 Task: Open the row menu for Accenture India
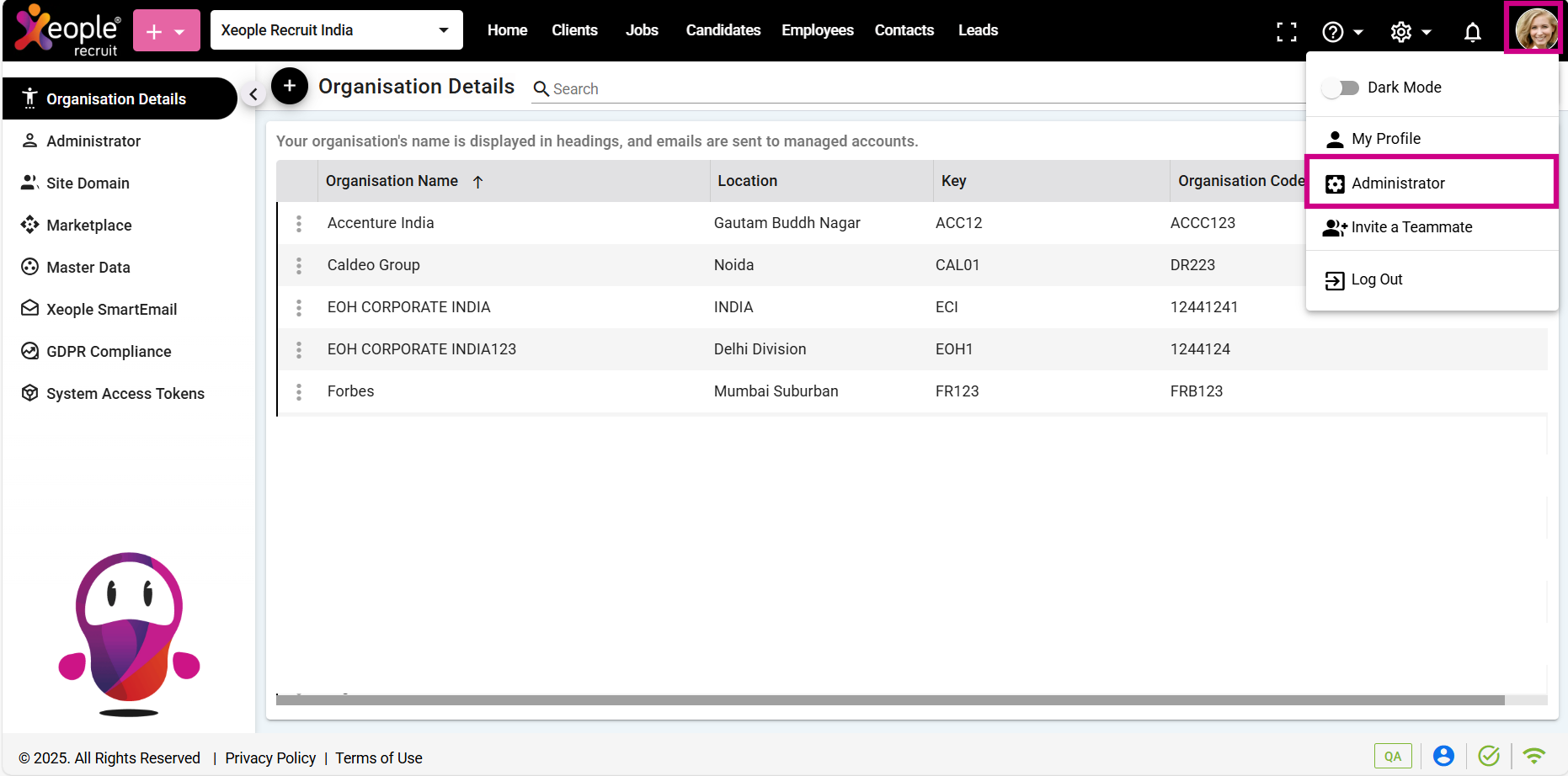pyautogui.click(x=299, y=223)
